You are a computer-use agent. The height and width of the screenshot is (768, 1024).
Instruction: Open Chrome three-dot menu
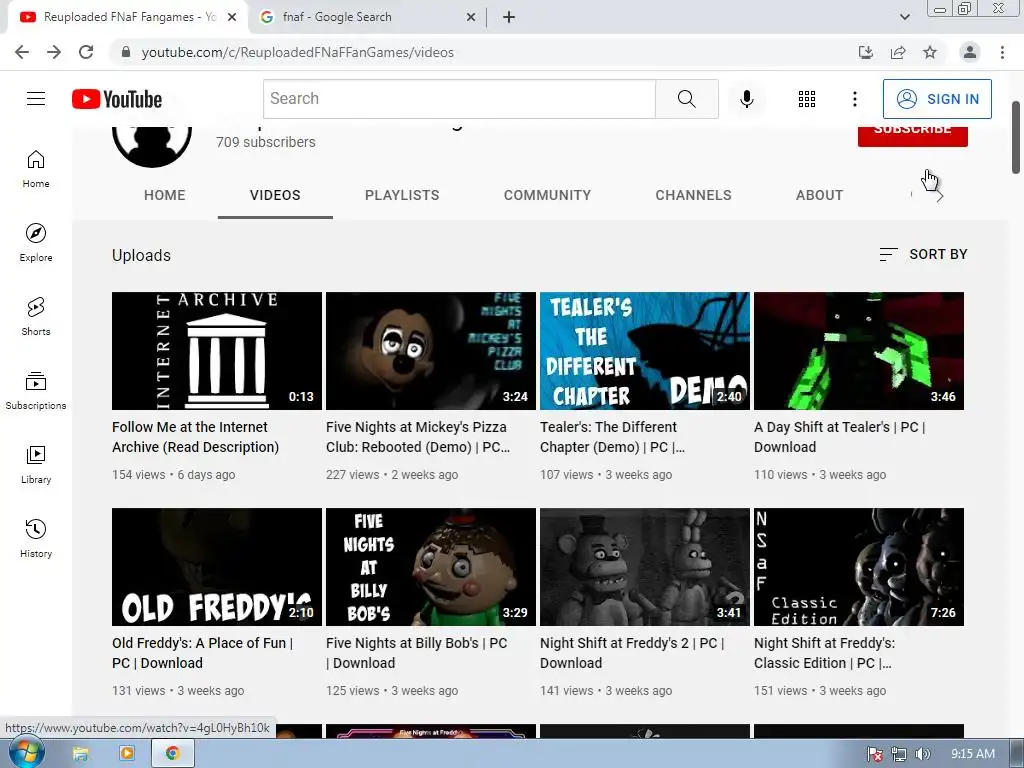1002,52
